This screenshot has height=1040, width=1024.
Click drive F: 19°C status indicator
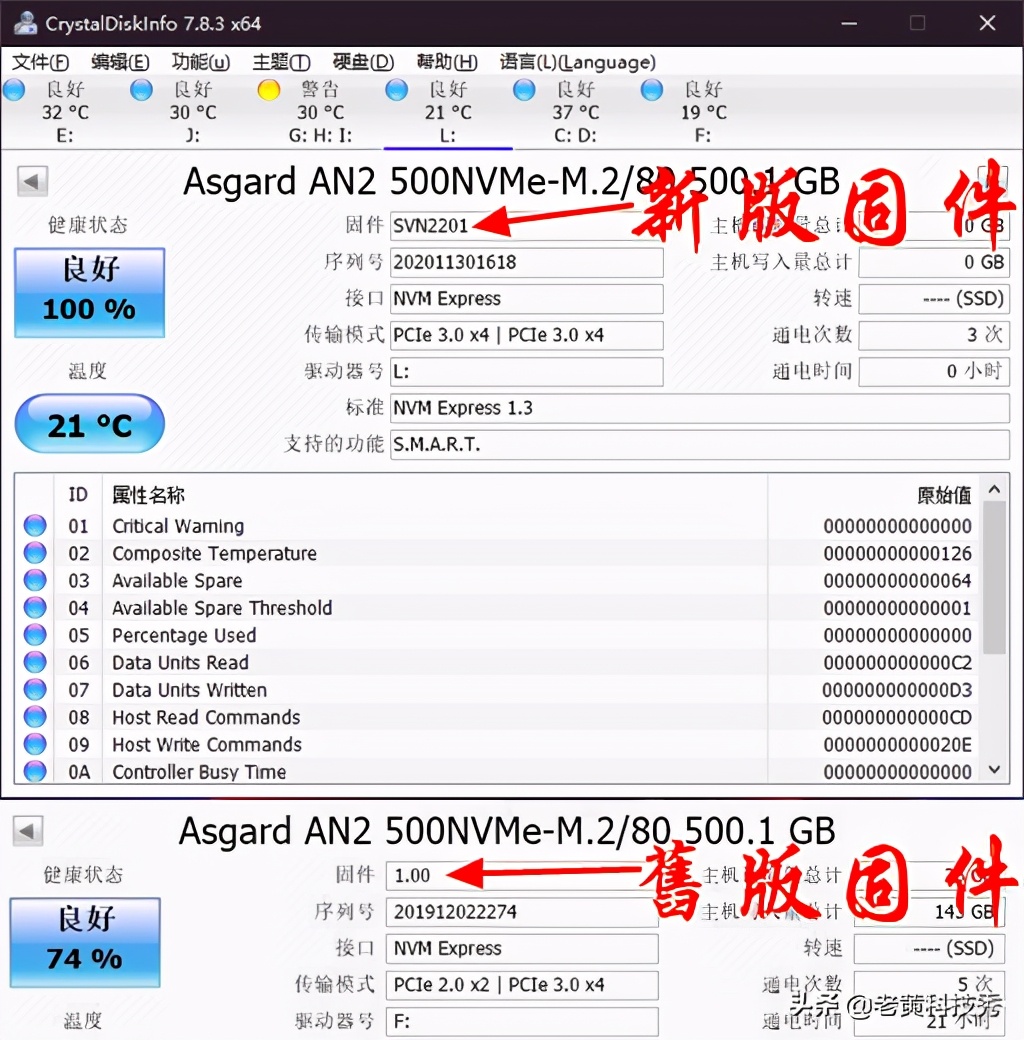click(651, 89)
